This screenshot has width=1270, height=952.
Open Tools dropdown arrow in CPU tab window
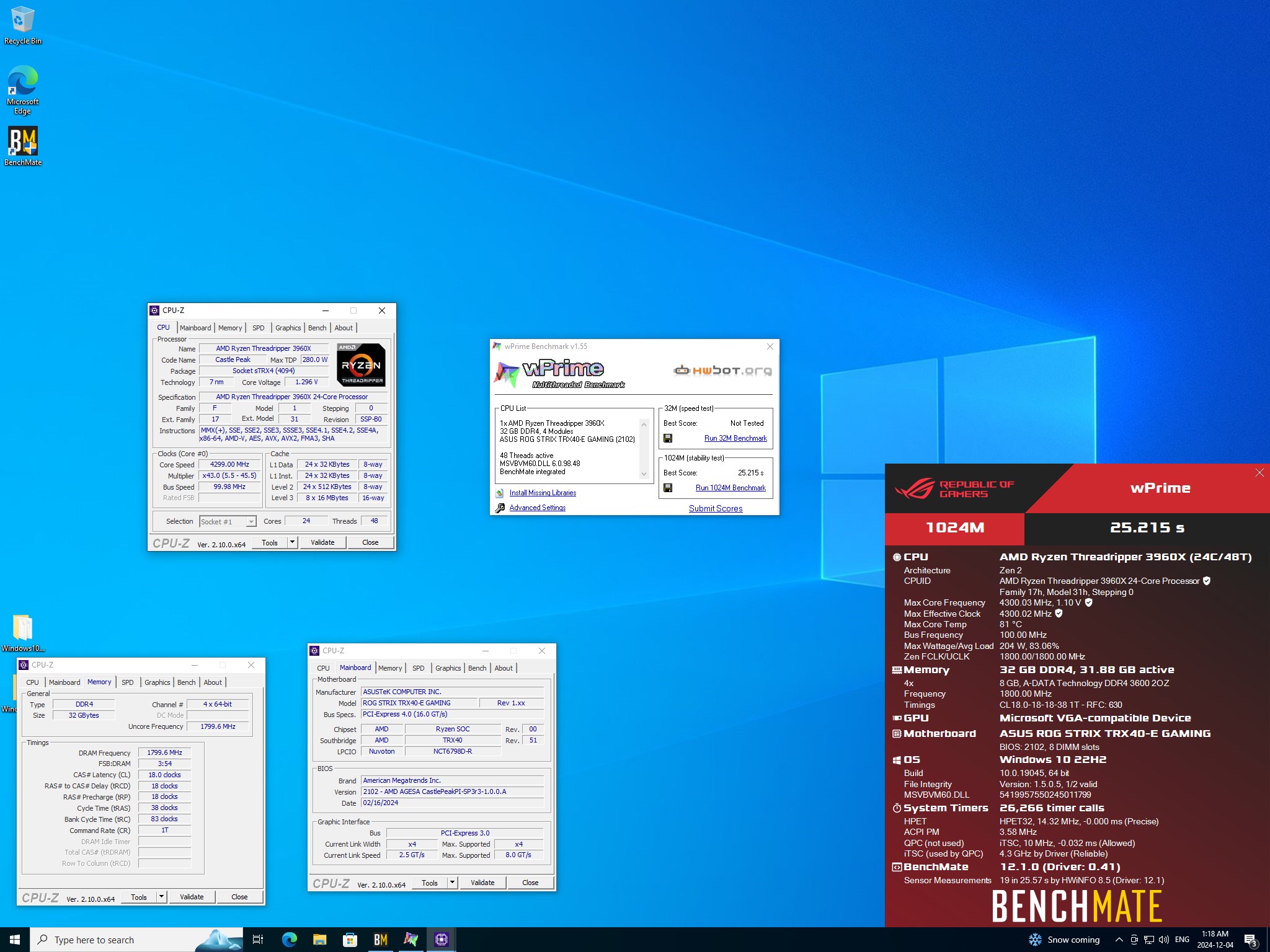pyautogui.click(x=292, y=542)
